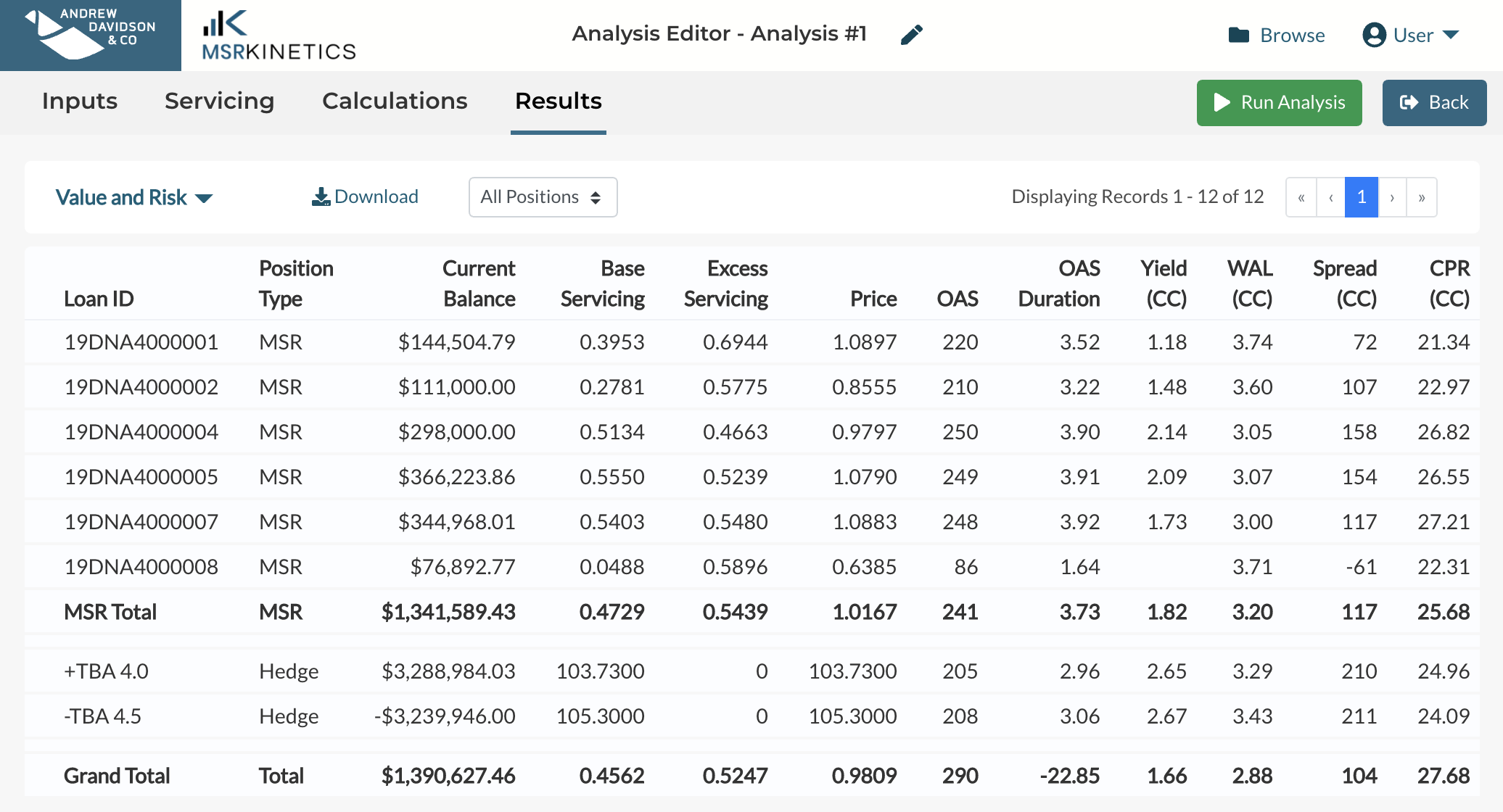The width and height of the screenshot is (1503, 812).
Task: Open the User account dropdown arrow
Action: (1451, 35)
